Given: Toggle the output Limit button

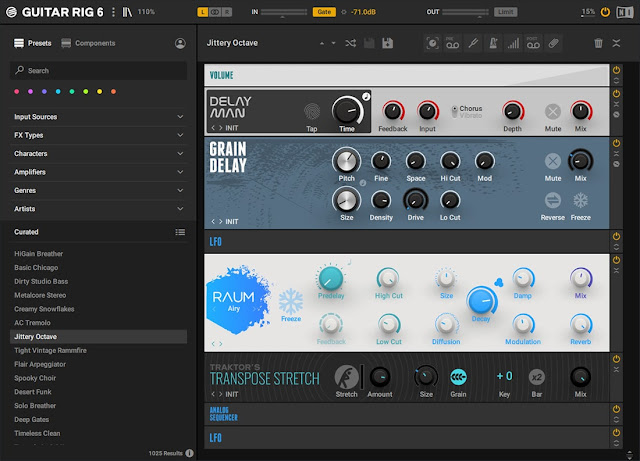Looking at the screenshot, I should click(505, 12).
